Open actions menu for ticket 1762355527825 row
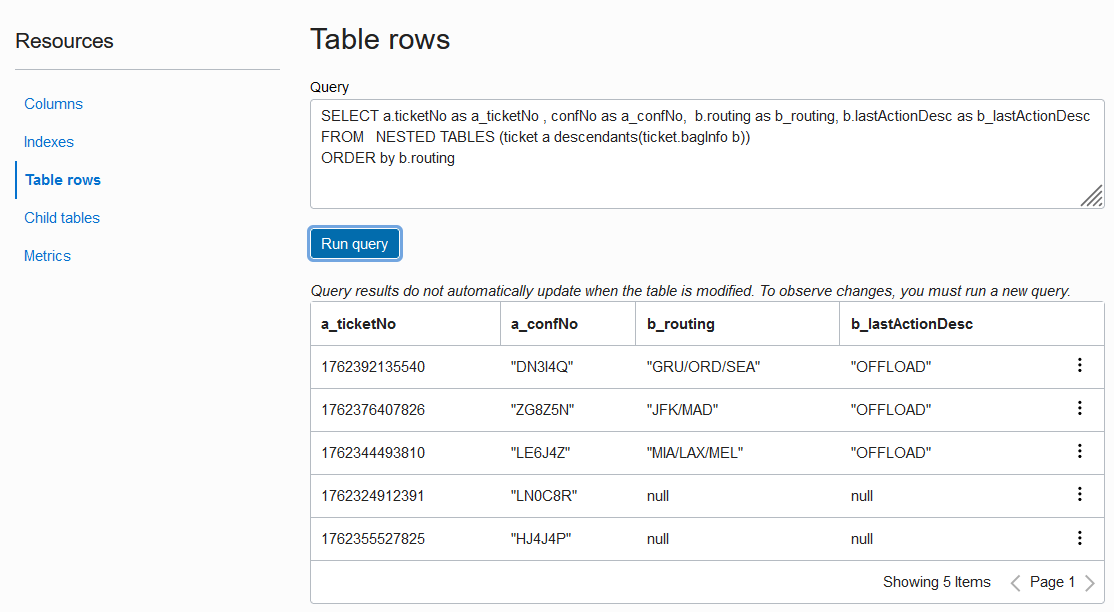1114x612 pixels. point(1079,538)
